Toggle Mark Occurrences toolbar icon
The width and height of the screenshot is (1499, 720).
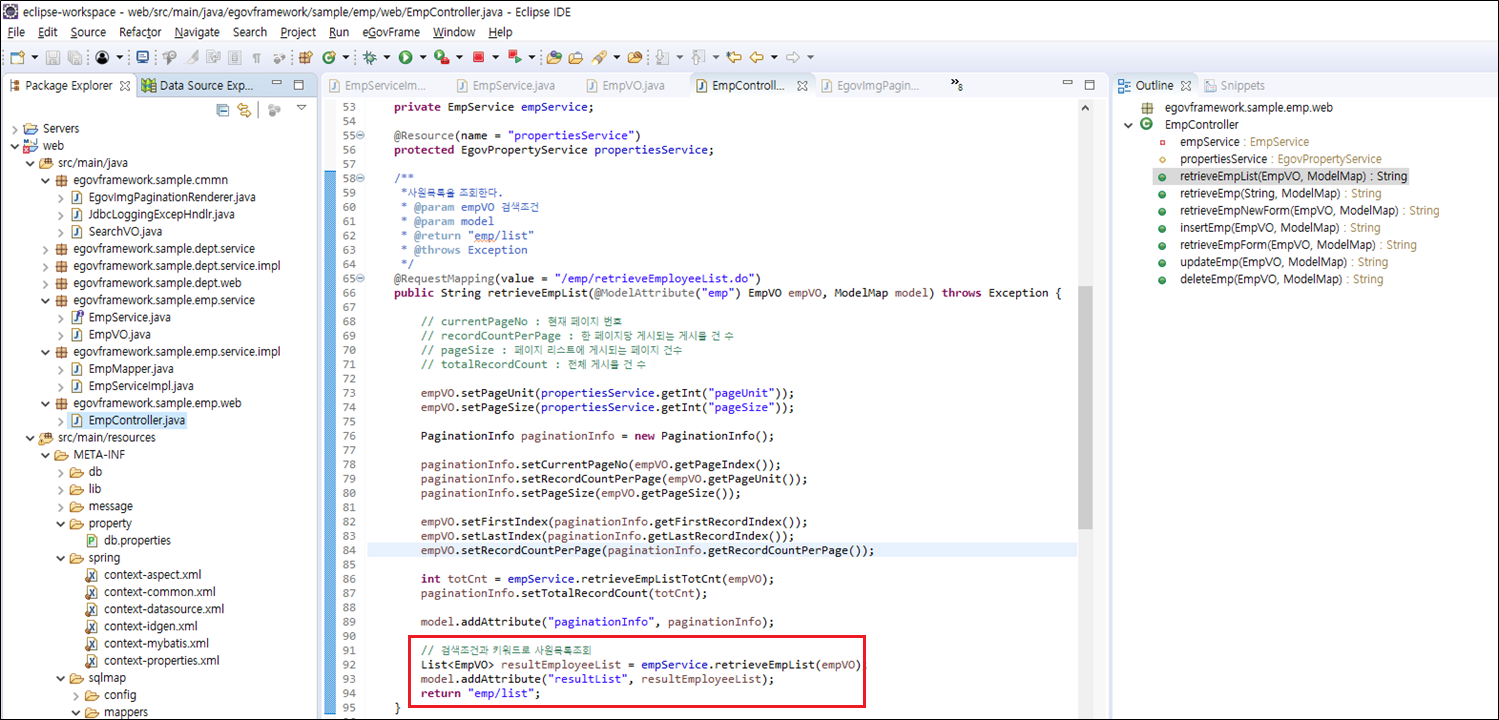(x=192, y=57)
